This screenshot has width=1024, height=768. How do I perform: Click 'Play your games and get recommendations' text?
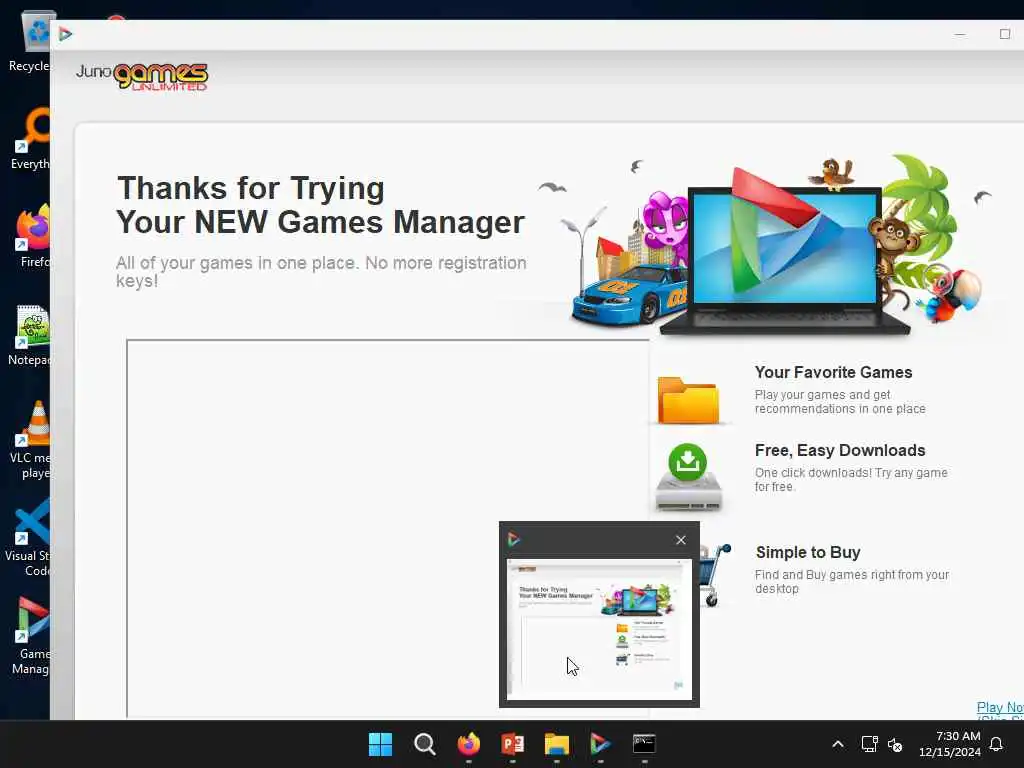[x=840, y=402]
